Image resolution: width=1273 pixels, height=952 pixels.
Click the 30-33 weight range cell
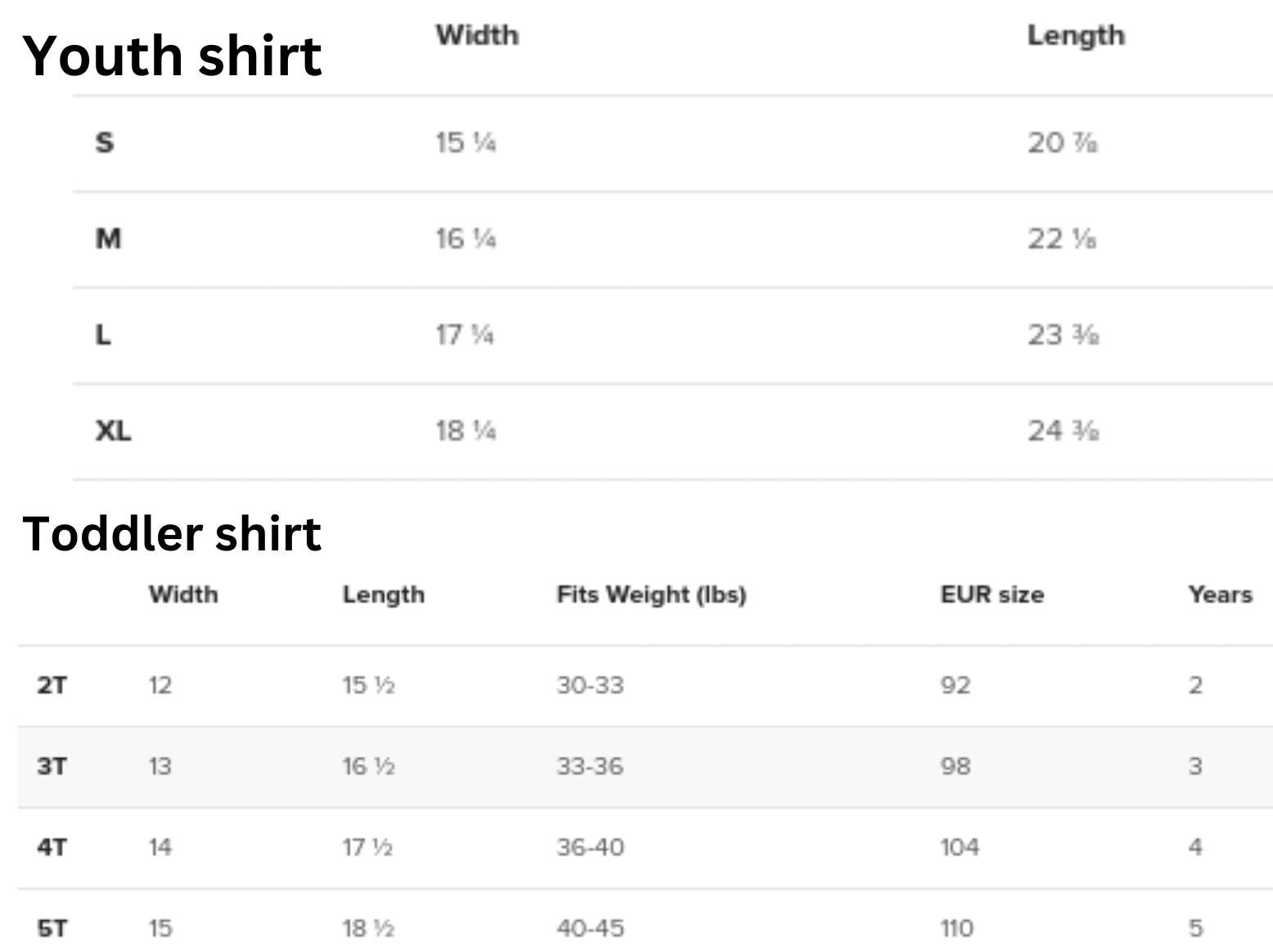590,685
